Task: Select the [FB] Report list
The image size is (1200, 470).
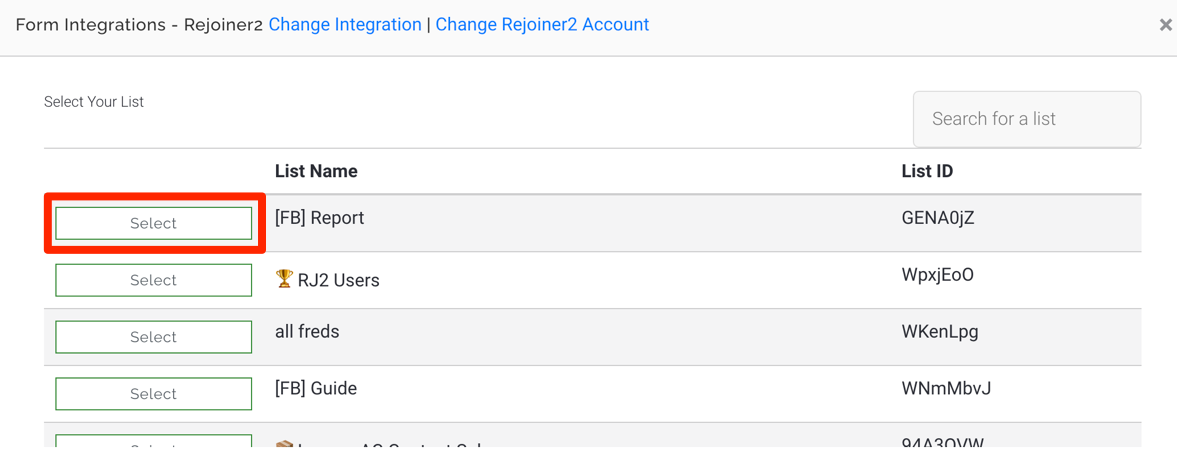Action: point(153,223)
